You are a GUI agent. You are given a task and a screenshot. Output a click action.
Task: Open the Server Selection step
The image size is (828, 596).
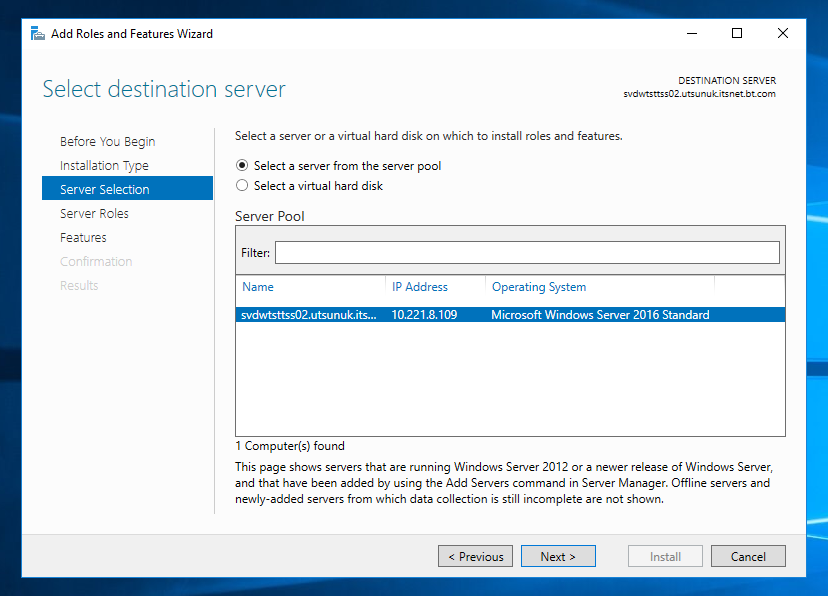click(127, 188)
